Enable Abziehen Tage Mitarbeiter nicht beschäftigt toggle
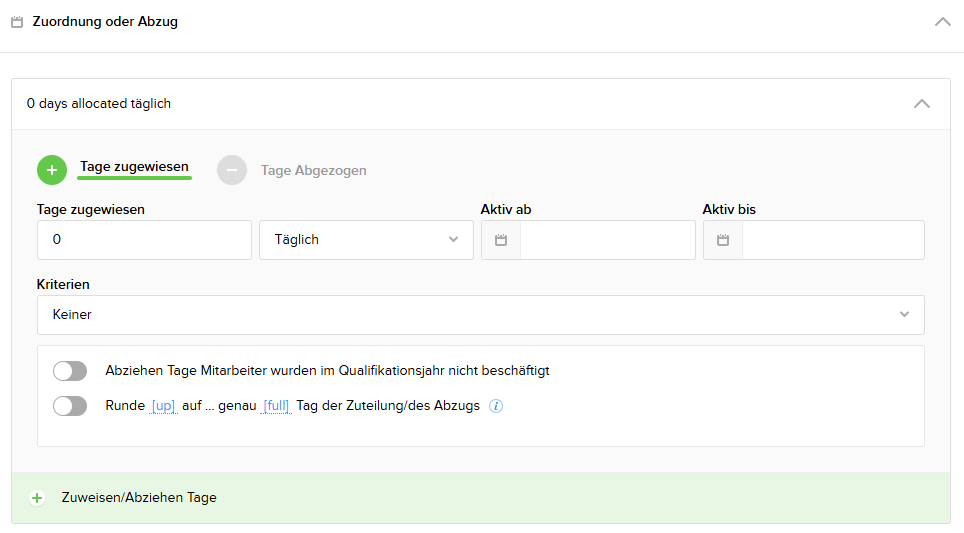964x533 pixels. [x=70, y=371]
